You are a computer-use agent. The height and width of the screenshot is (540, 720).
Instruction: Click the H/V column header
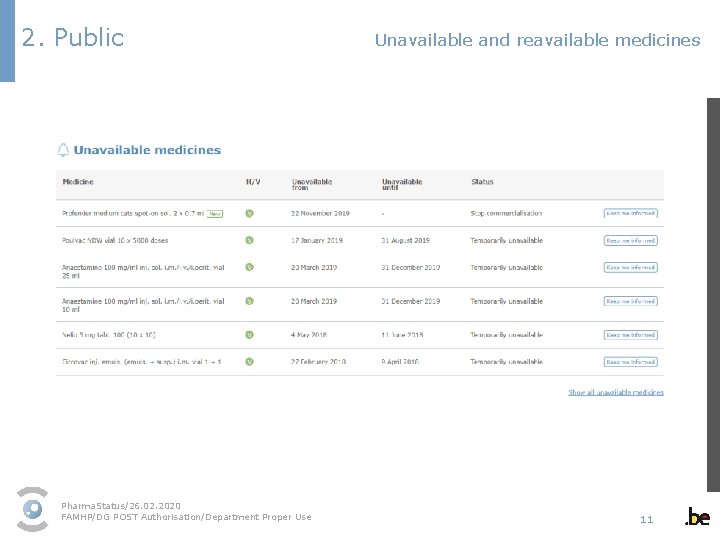253,182
